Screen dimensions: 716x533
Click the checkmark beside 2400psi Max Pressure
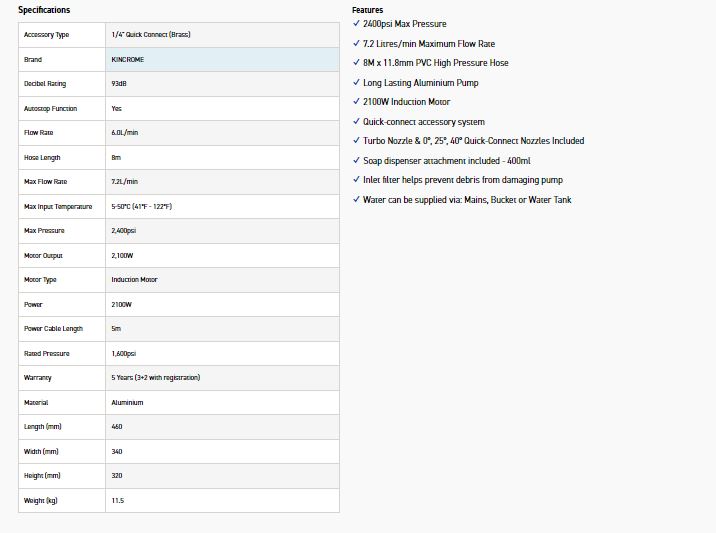356,24
